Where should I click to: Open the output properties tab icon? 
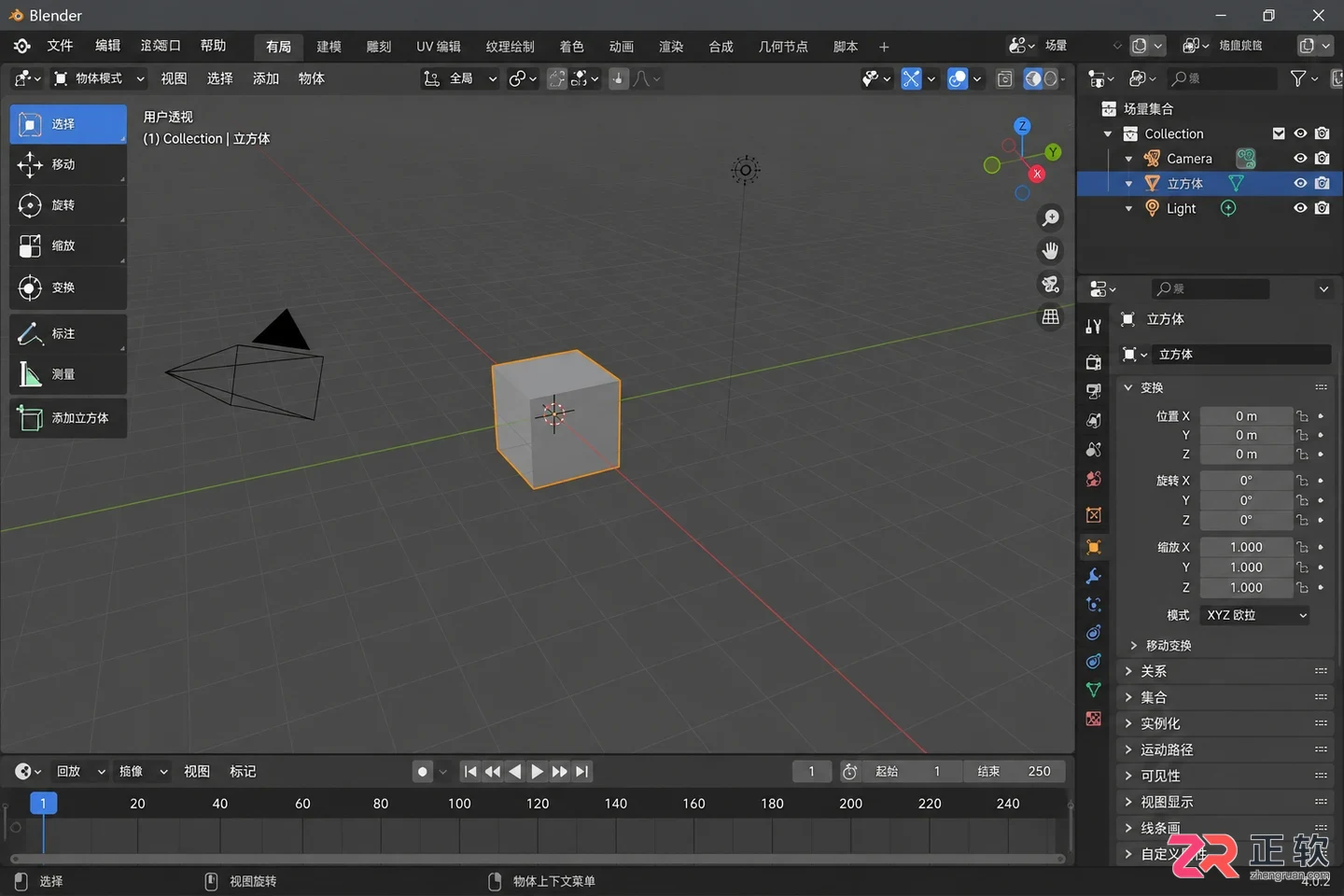point(1094,391)
